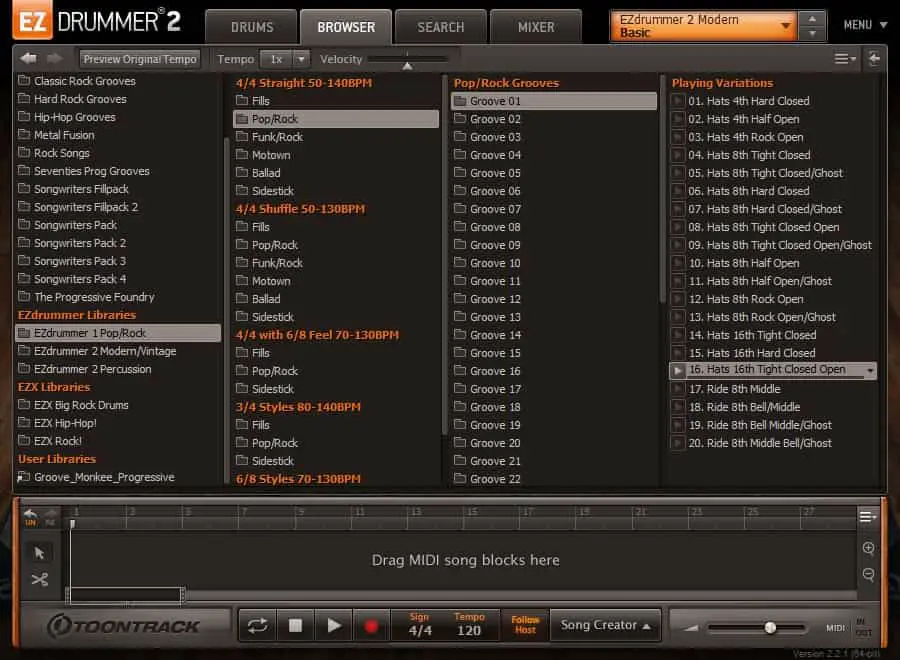The height and width of the screenshot is (660, 900).
Task: Open Metal Fusion folder
Action: [56, 135]
